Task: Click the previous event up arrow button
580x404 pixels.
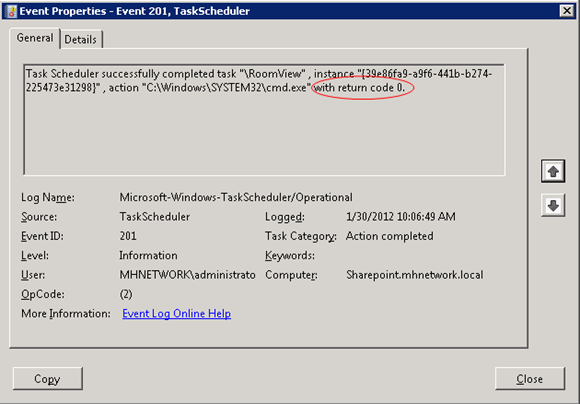Action: pos(553,171)
